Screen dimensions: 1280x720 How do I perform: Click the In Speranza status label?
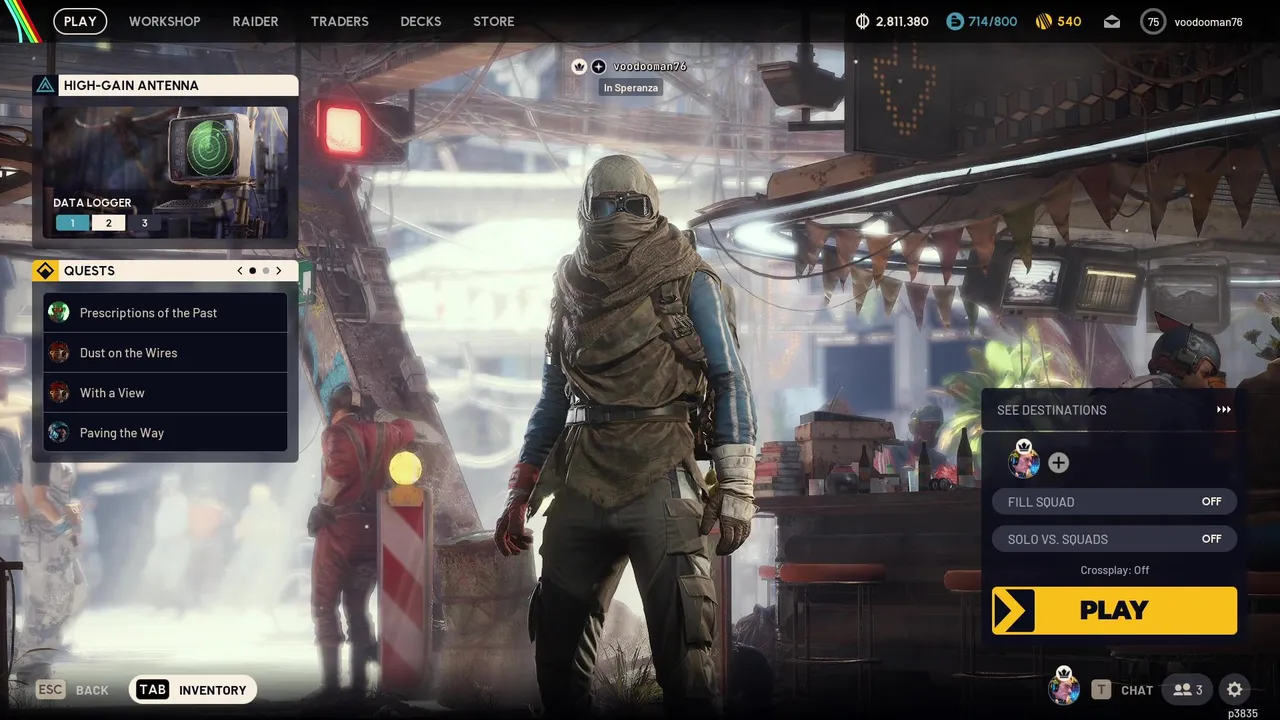[x=630, y=88]
